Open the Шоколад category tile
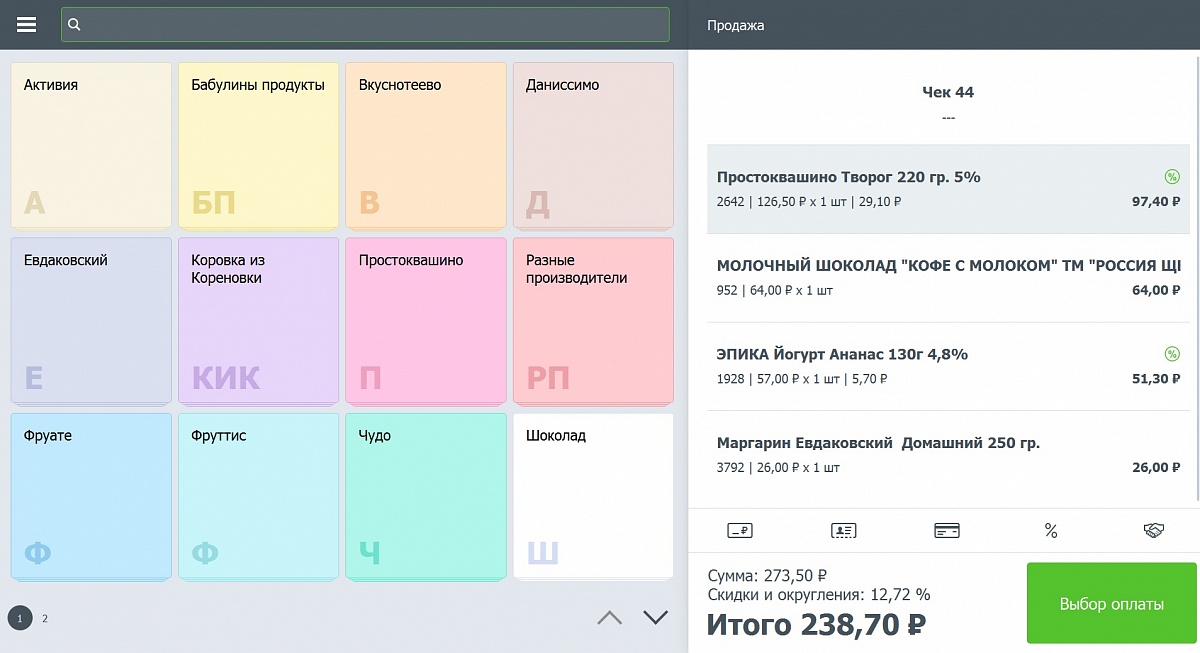This screenshot has width=1200, height=653. (x=593, y=496)
